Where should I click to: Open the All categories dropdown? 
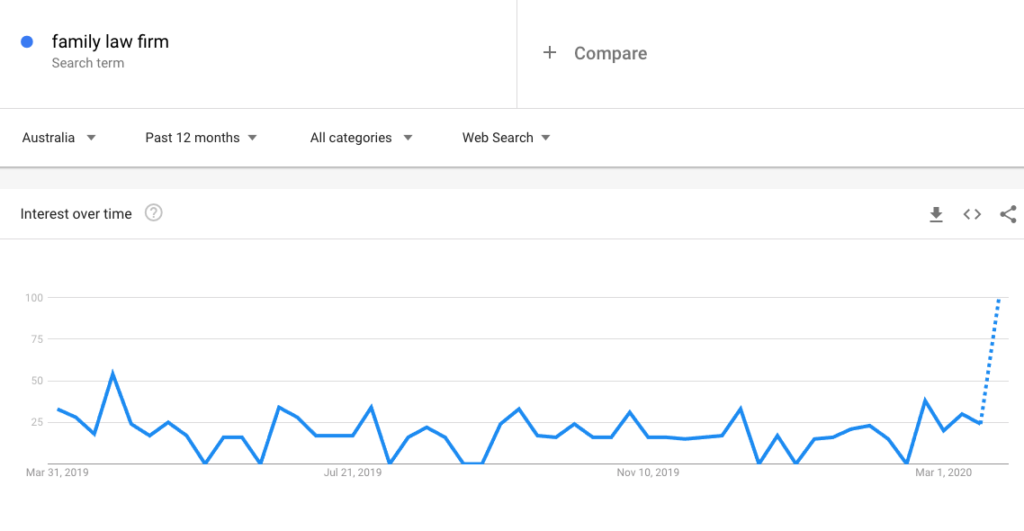pyautogui.click(x=361, y=138)
